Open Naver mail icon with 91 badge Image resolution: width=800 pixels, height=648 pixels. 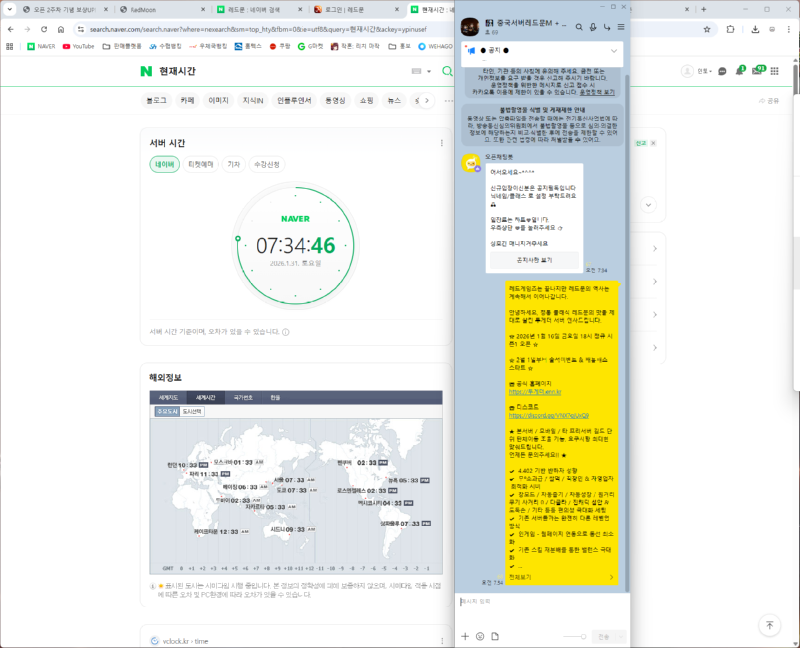[759, 72]
